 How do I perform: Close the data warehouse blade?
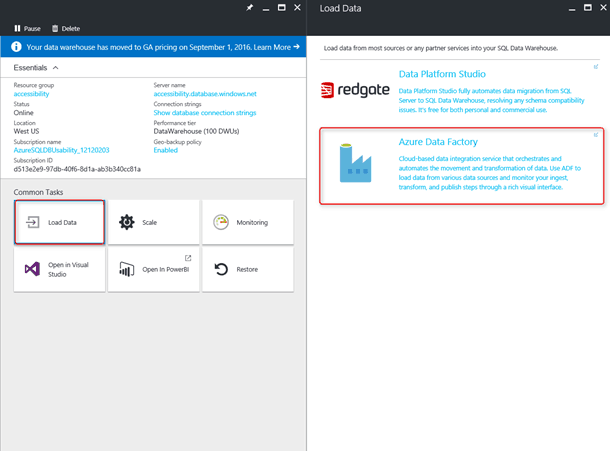(x=297, y=8)
